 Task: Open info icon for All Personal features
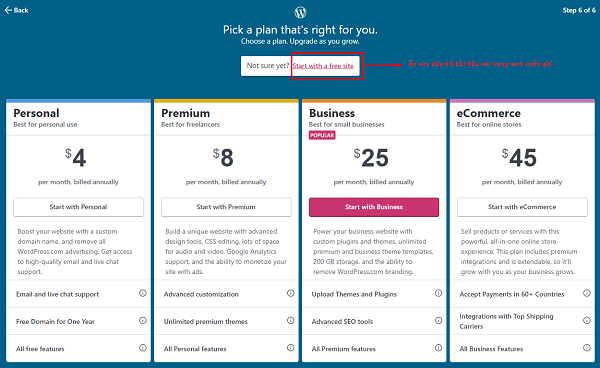coord(290,347)
